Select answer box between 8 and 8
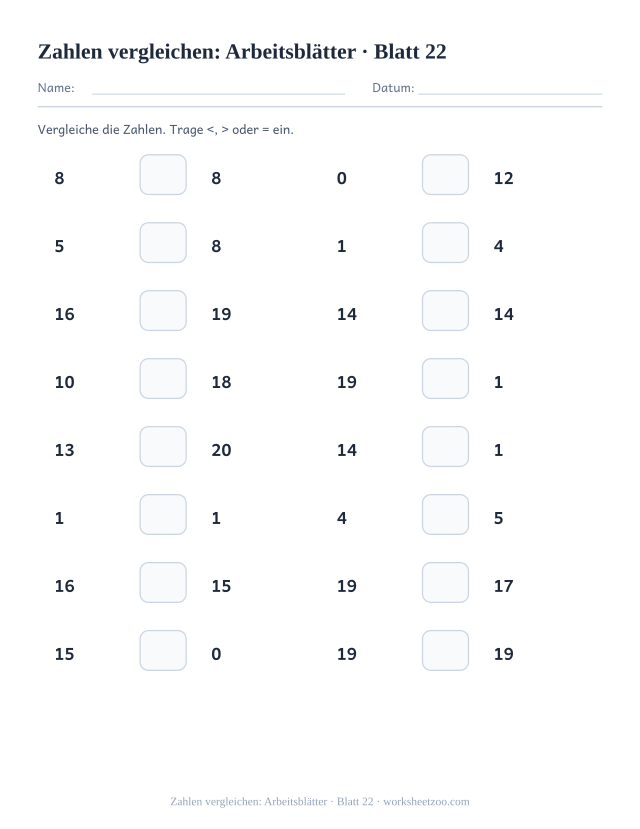 coord(163,174)
